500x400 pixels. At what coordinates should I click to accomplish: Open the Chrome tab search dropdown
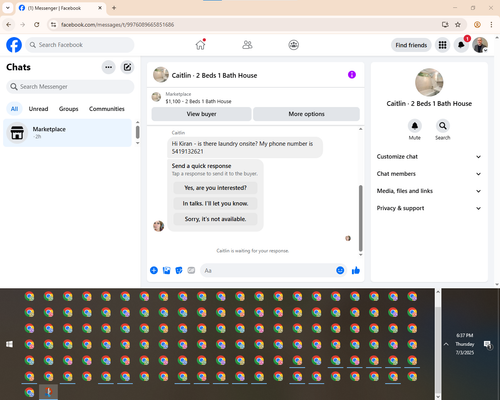click(8, 8)
